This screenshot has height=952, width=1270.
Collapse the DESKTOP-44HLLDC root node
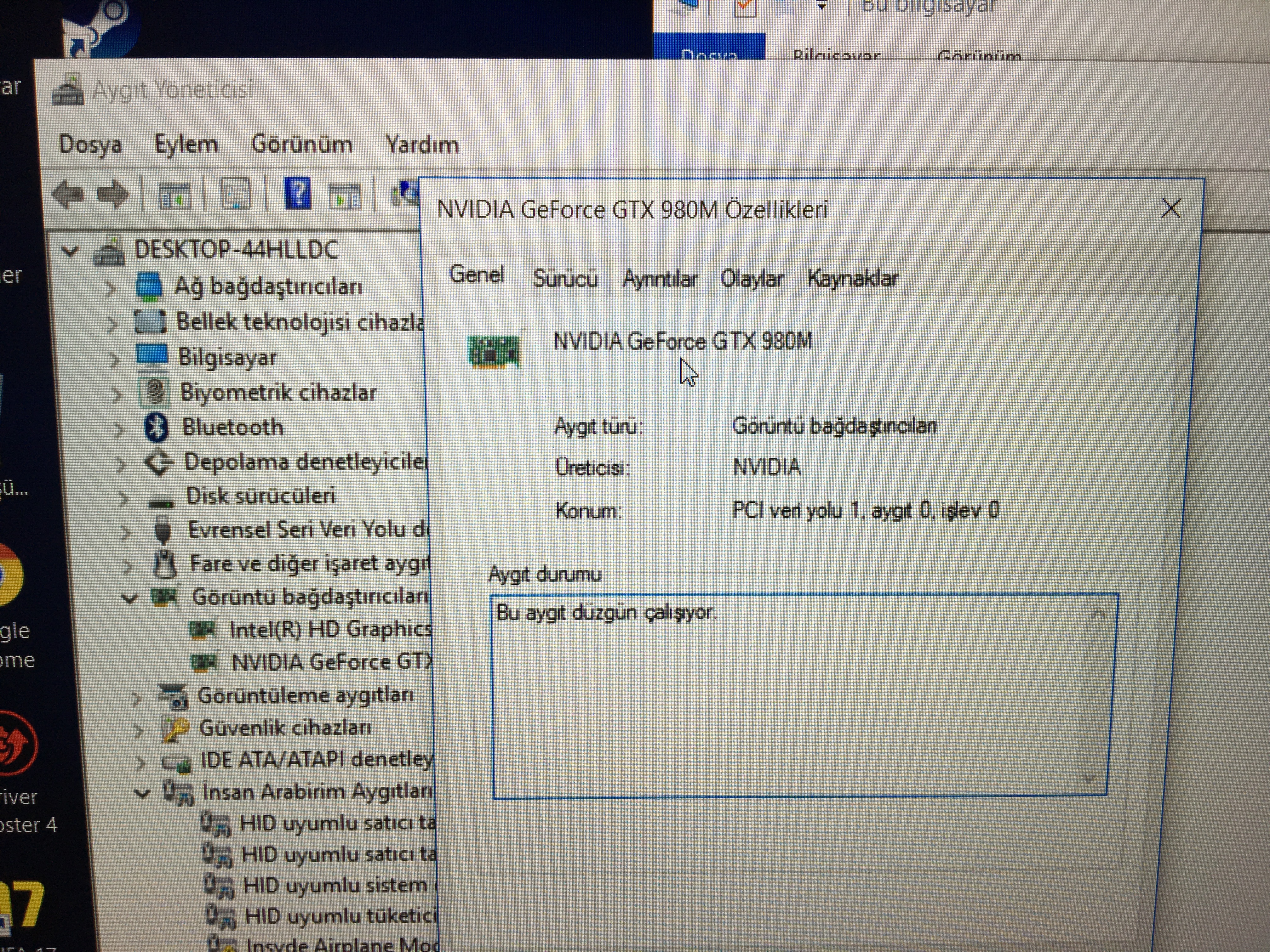pos(70,251)
